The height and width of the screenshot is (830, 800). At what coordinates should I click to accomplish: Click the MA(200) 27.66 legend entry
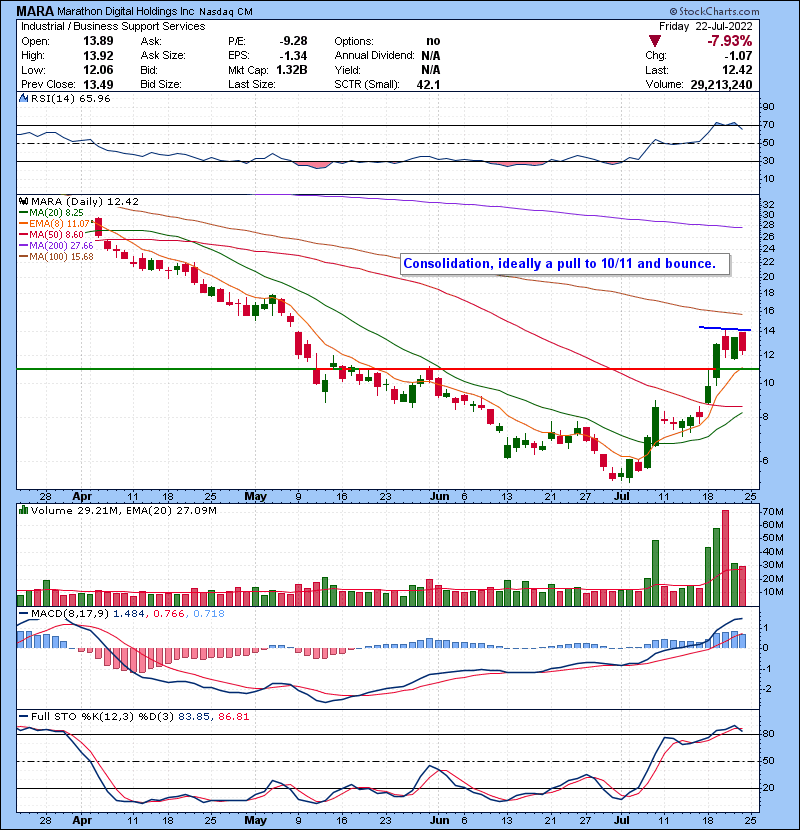tap(57, 246)
